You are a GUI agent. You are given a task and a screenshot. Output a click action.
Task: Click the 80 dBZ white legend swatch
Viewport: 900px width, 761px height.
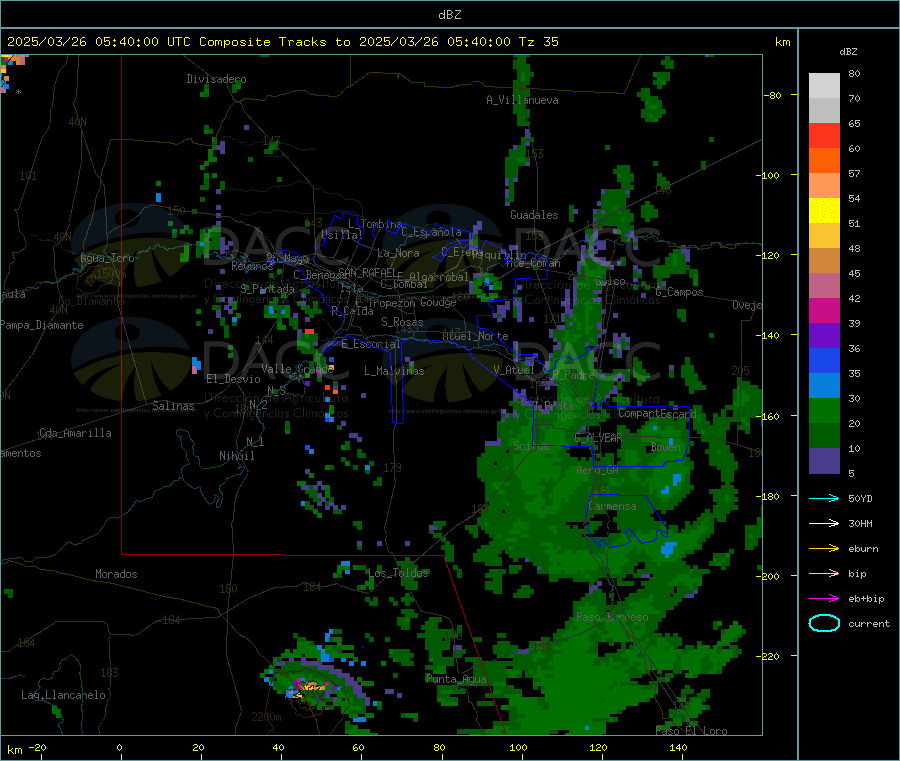click(x=824, y=86)
